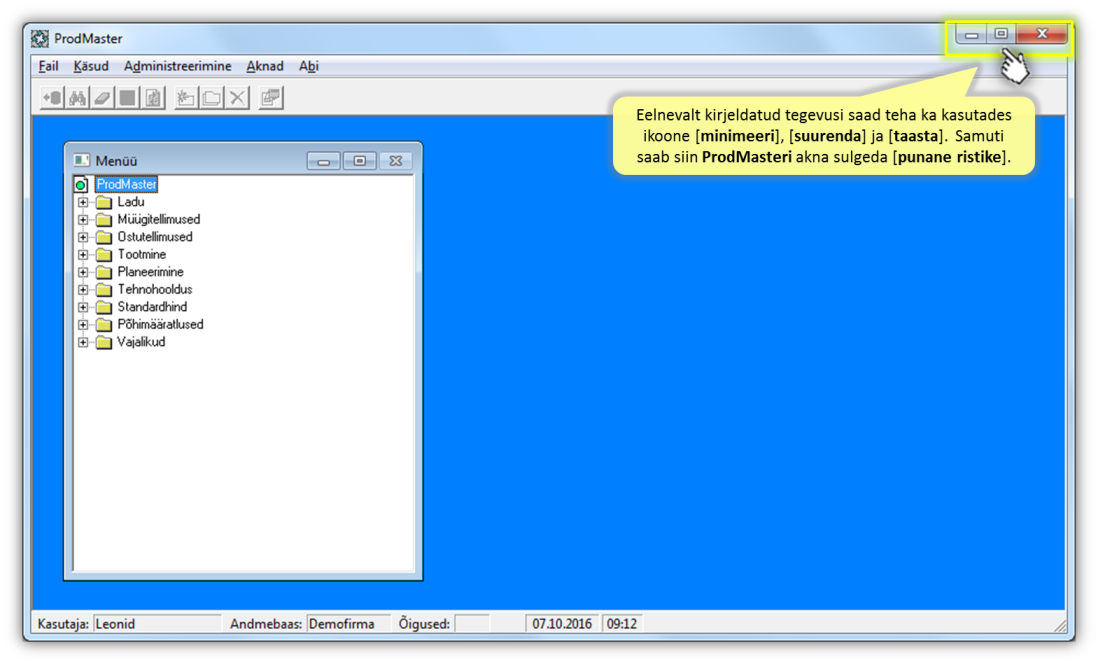Click the resize grip in the status bar corner
Screen dimensions: 1098x664
point(1060,626)
